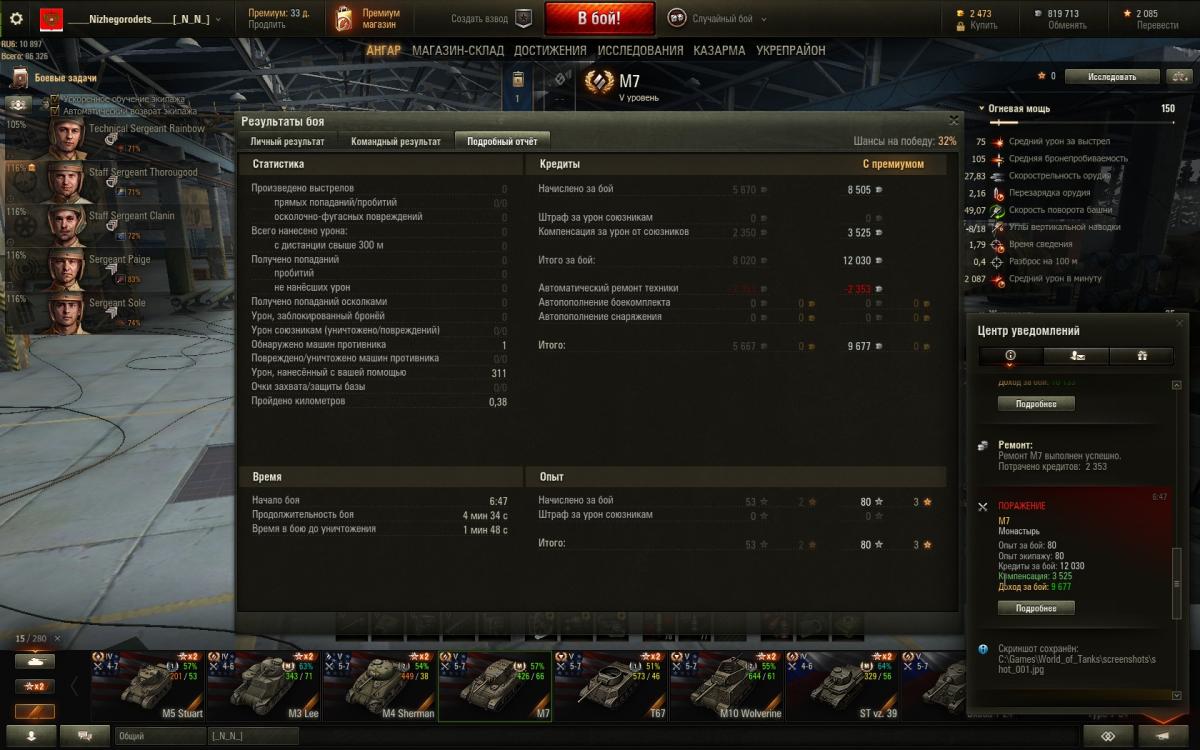
Task: Toggle Ускоренное обучение экипажа checkbox
Action: (x=56, y=99)
